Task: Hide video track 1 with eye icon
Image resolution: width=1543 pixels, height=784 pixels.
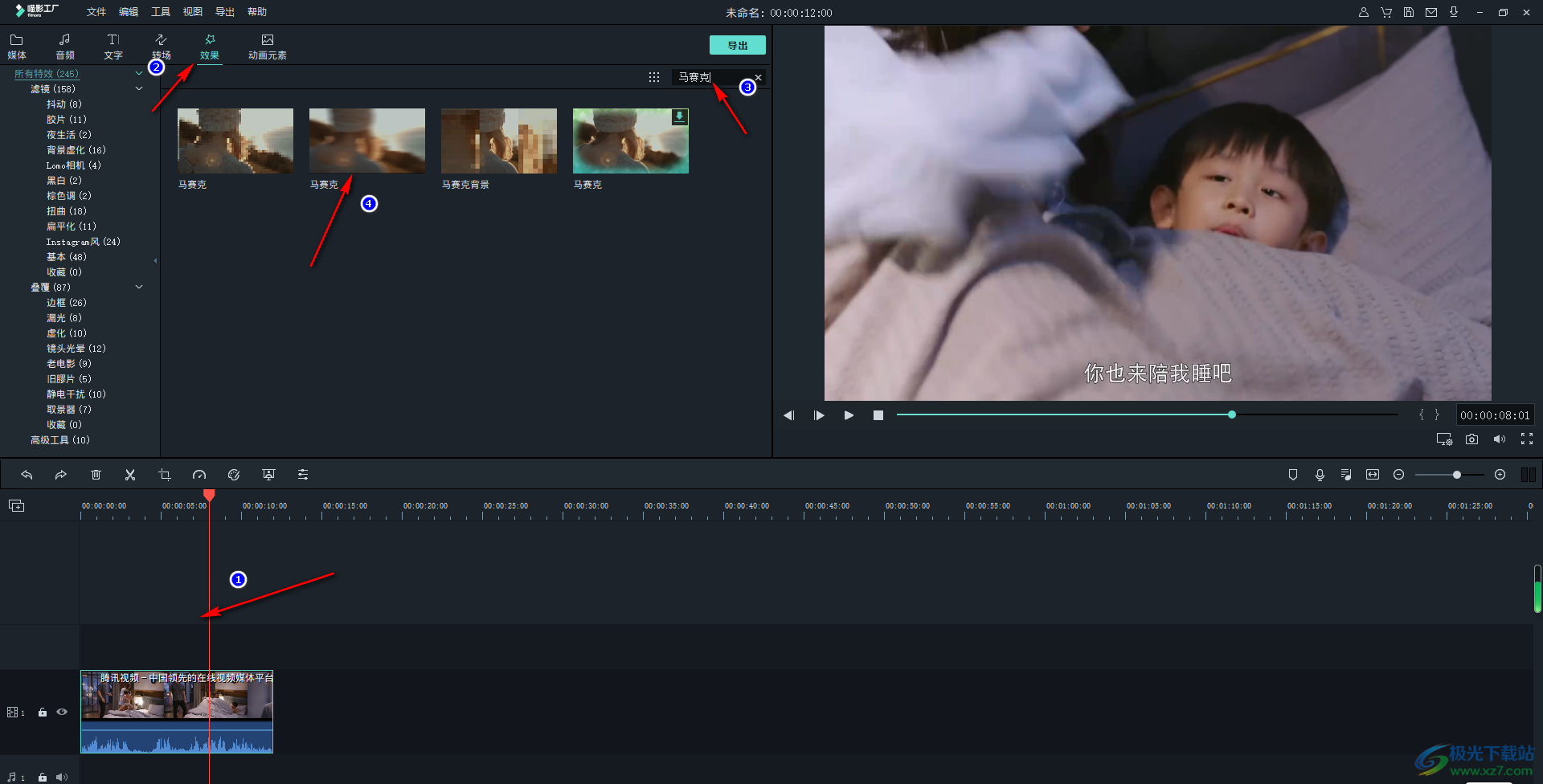Action: (62, 713)
